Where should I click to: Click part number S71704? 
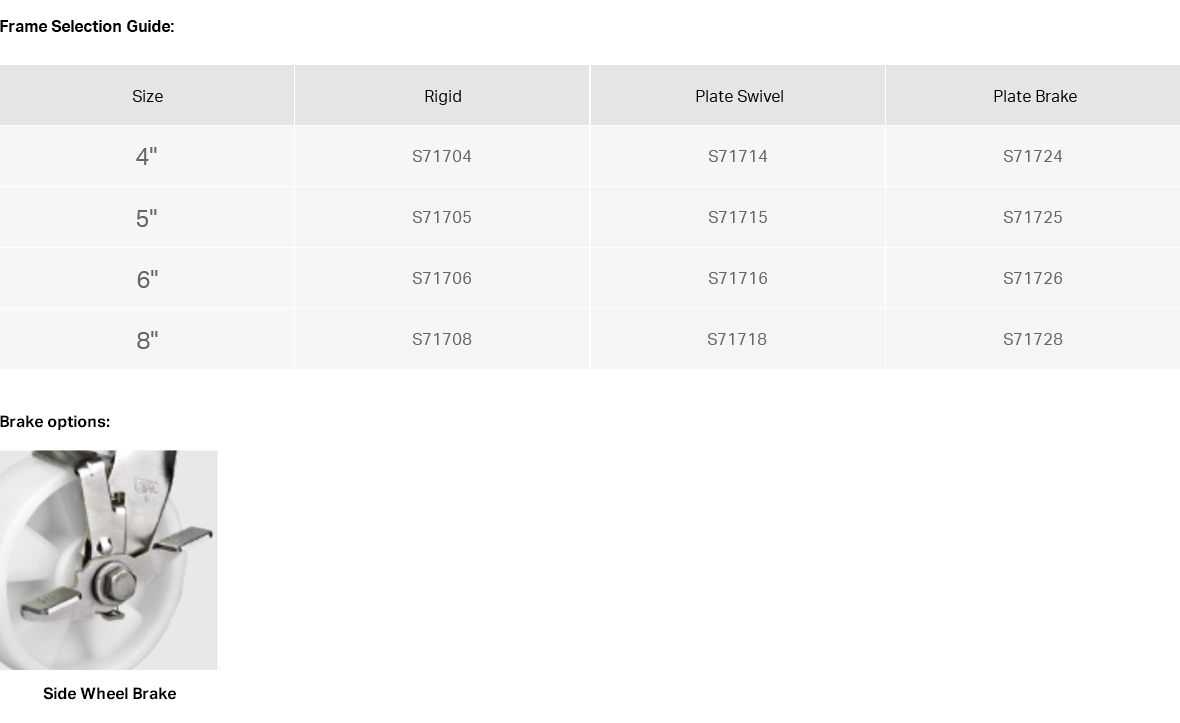coord(442,156)
